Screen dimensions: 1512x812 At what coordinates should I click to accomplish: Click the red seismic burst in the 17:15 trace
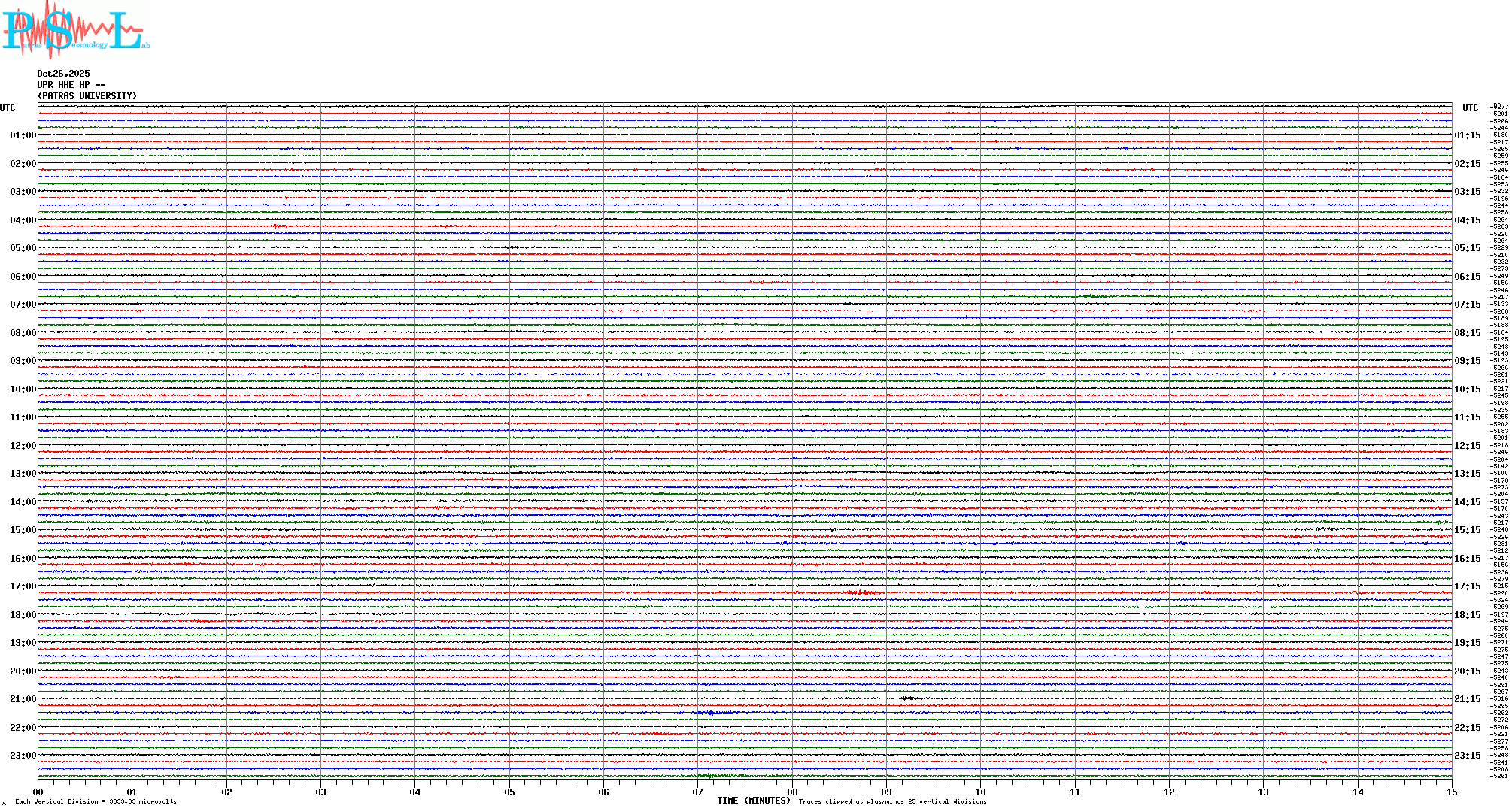[861, 593]
